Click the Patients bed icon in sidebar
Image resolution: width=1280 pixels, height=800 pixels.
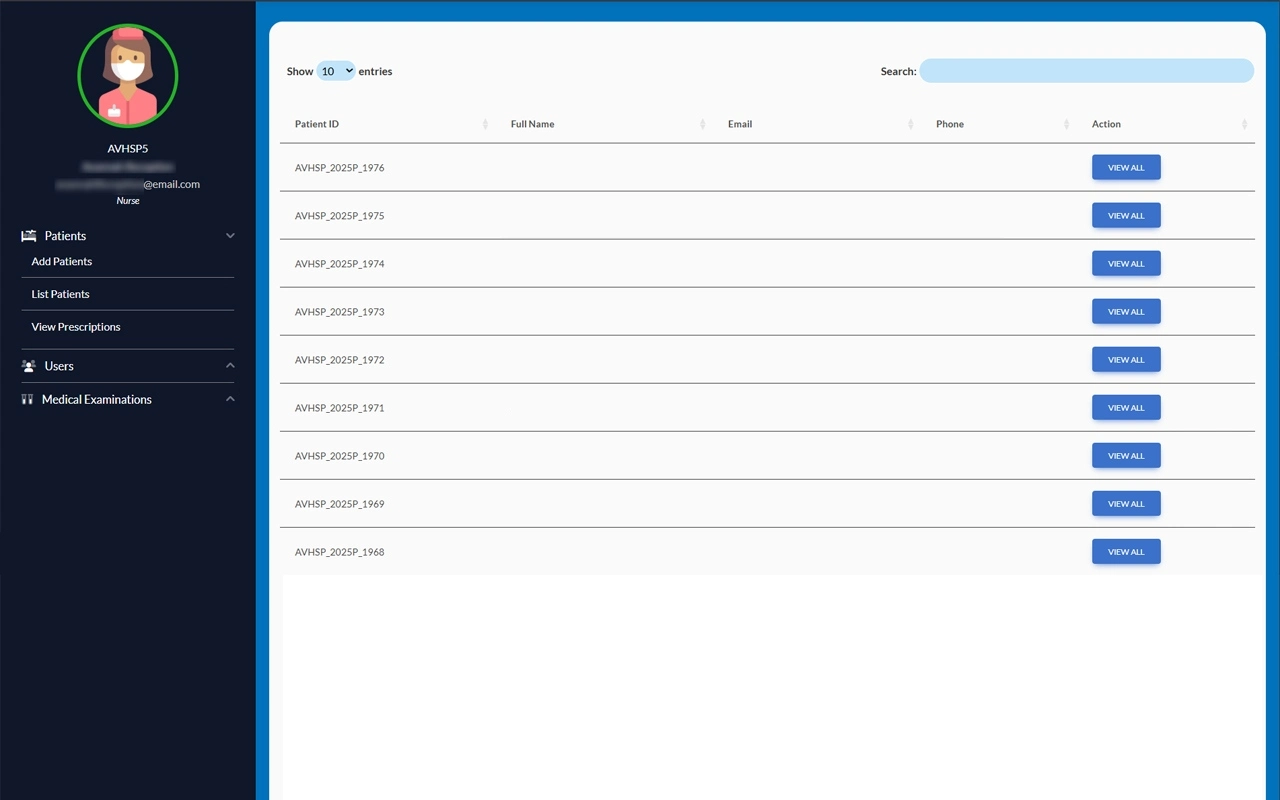(28, 236)
